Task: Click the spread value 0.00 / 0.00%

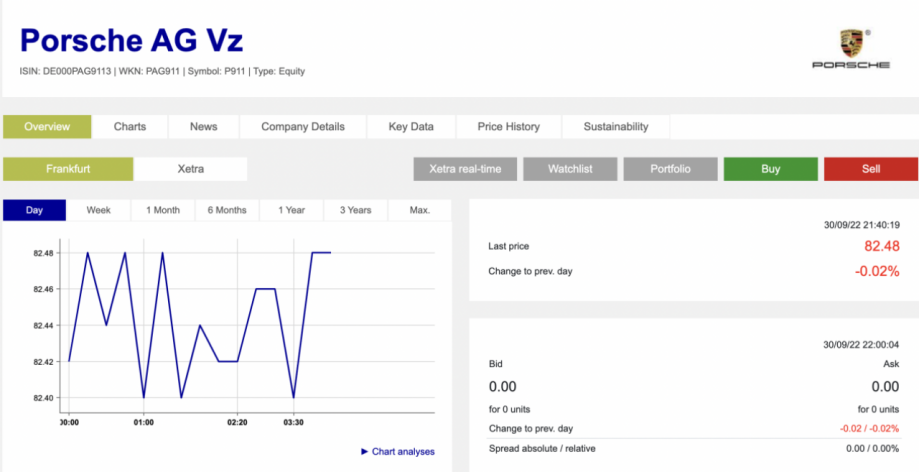Action: pos(873,449)
